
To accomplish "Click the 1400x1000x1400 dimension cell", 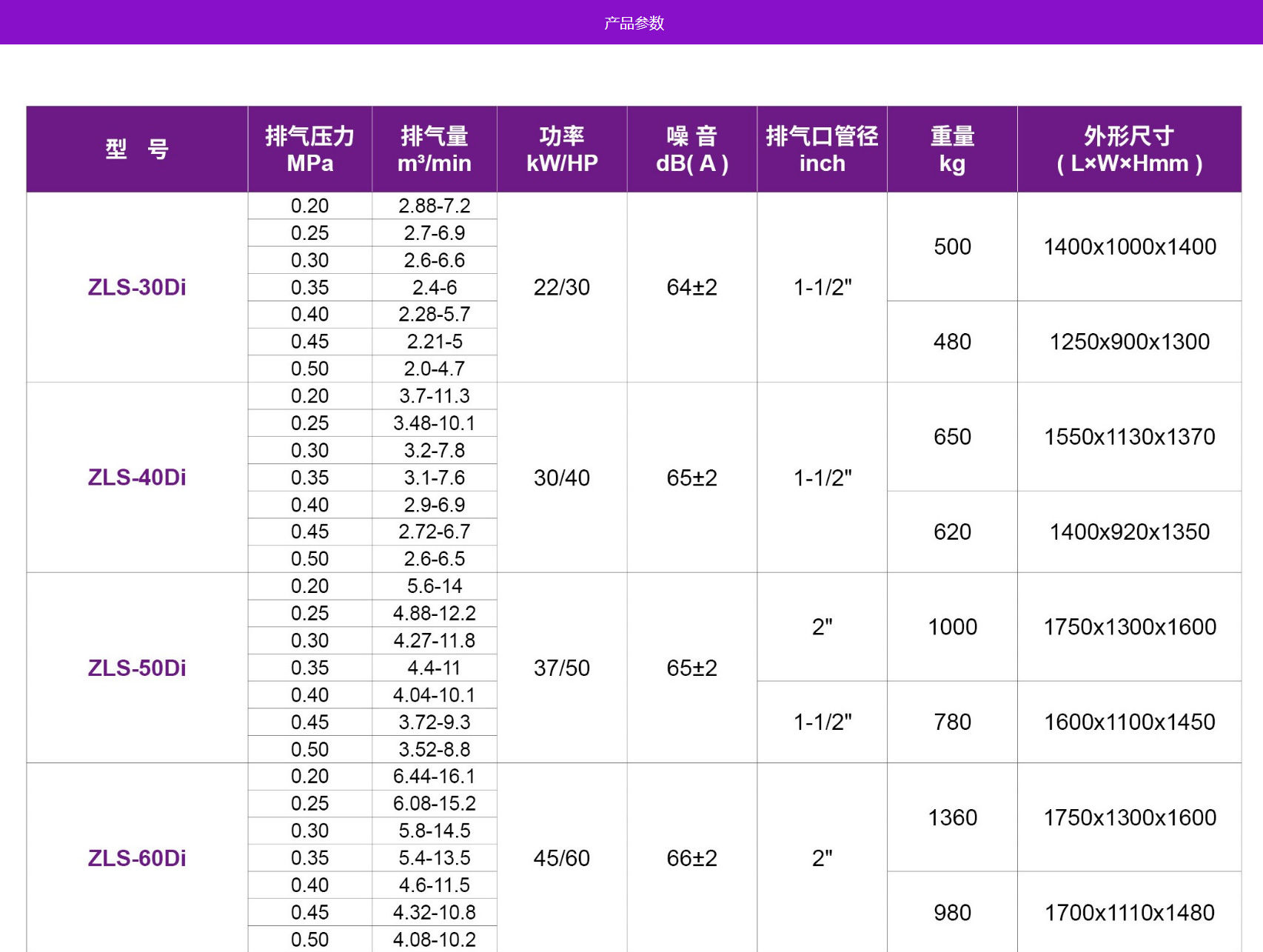I will (x=1130, y=247).
